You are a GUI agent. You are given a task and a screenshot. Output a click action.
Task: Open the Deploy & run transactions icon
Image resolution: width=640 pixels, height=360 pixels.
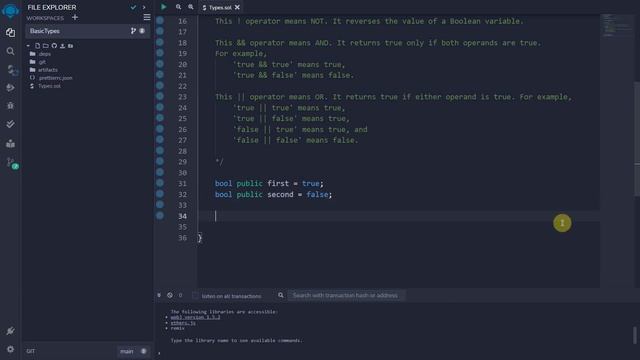(10, 87)
